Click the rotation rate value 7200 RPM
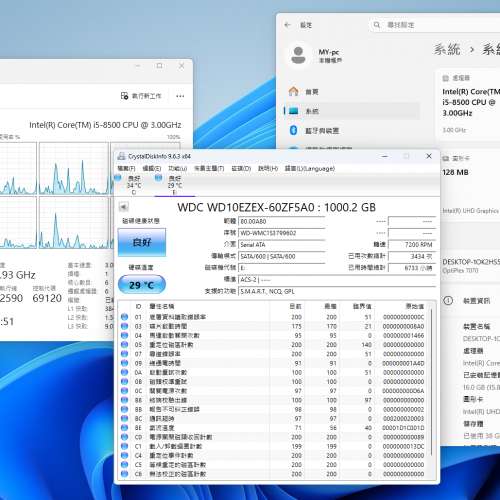The image size is (500, 500). pyautogui.click(x=412, y=245)
